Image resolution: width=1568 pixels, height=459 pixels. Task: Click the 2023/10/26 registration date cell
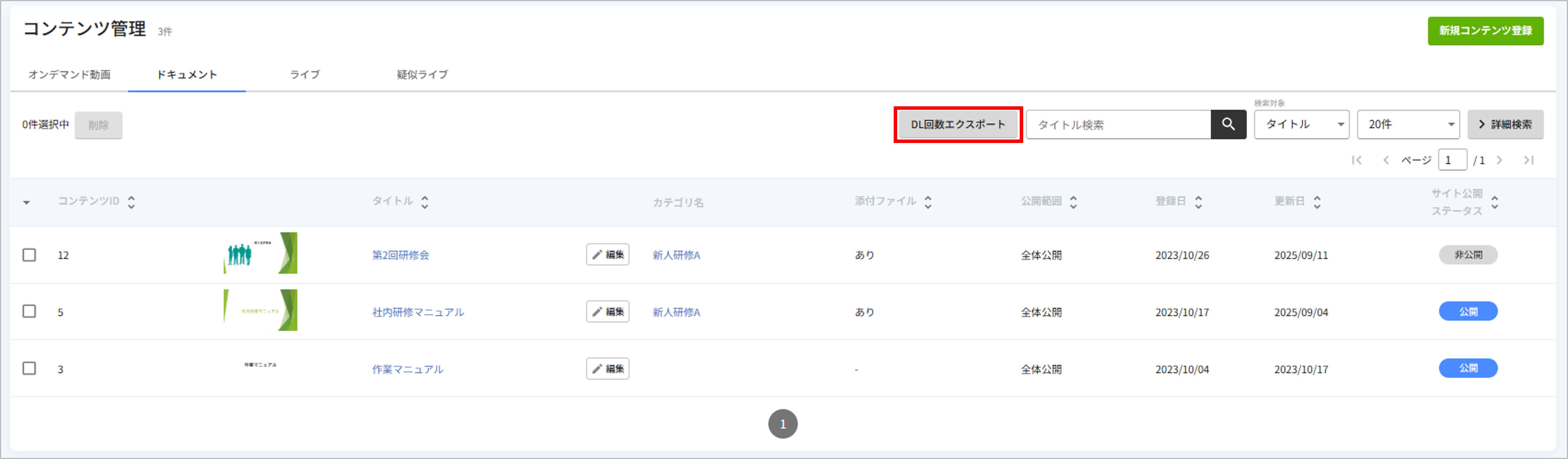pos(1182,255)
